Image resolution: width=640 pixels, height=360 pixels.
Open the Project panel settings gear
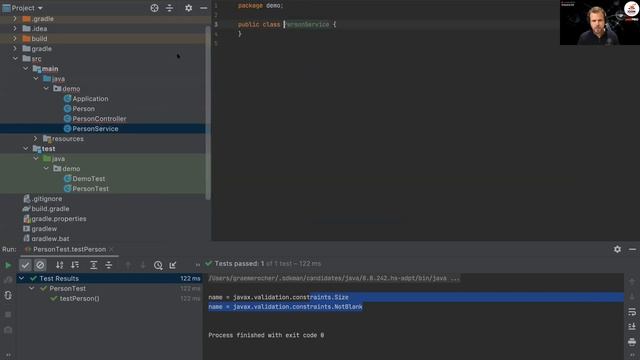[188, 8]
